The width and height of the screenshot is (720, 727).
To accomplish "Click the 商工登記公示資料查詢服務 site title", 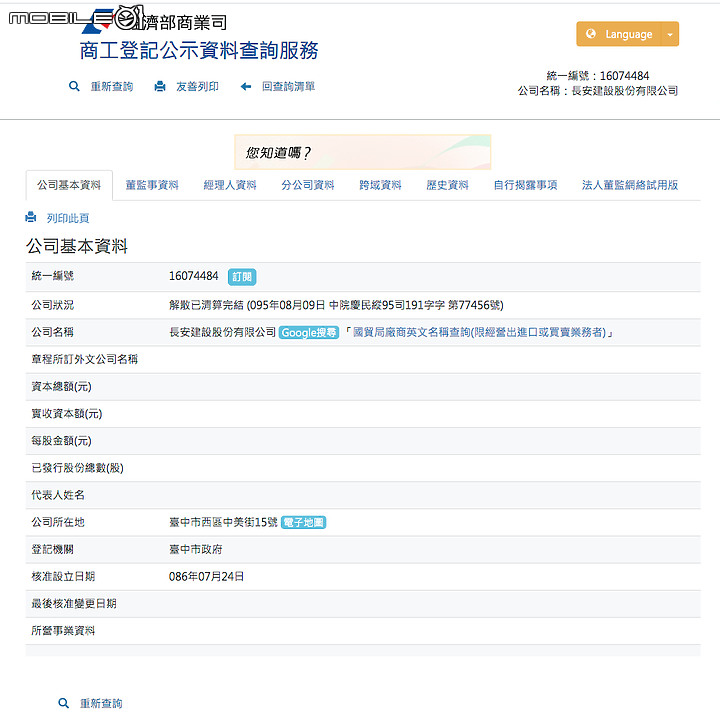I will tap(199, 50).
